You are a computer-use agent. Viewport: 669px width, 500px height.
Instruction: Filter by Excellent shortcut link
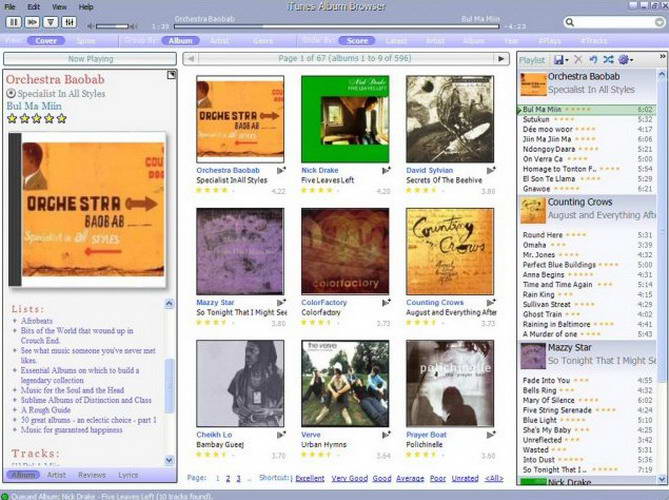[310, 478]
